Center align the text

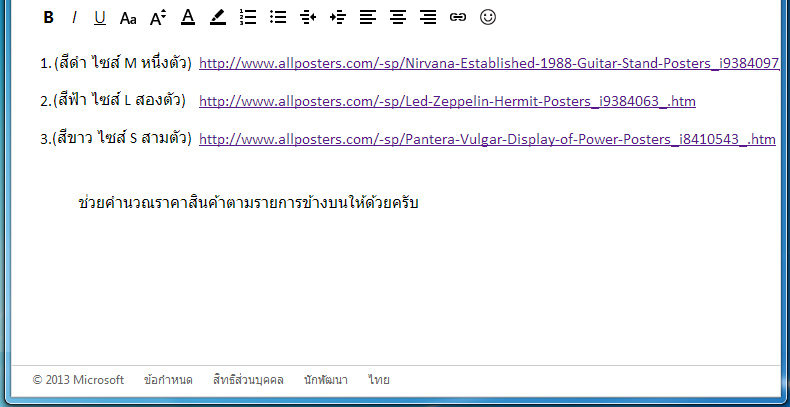[x=398, y=17]
